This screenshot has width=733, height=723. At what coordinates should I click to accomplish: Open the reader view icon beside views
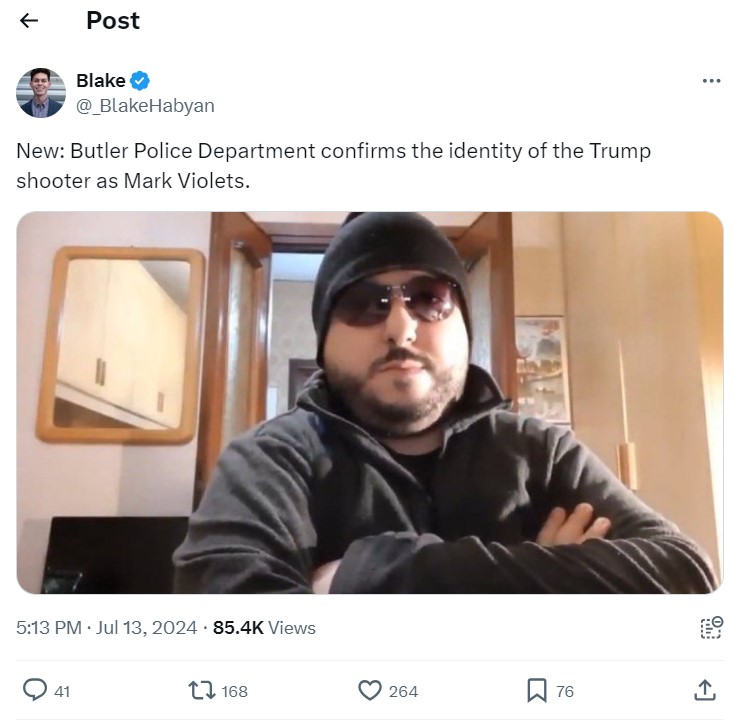(711, 627)
